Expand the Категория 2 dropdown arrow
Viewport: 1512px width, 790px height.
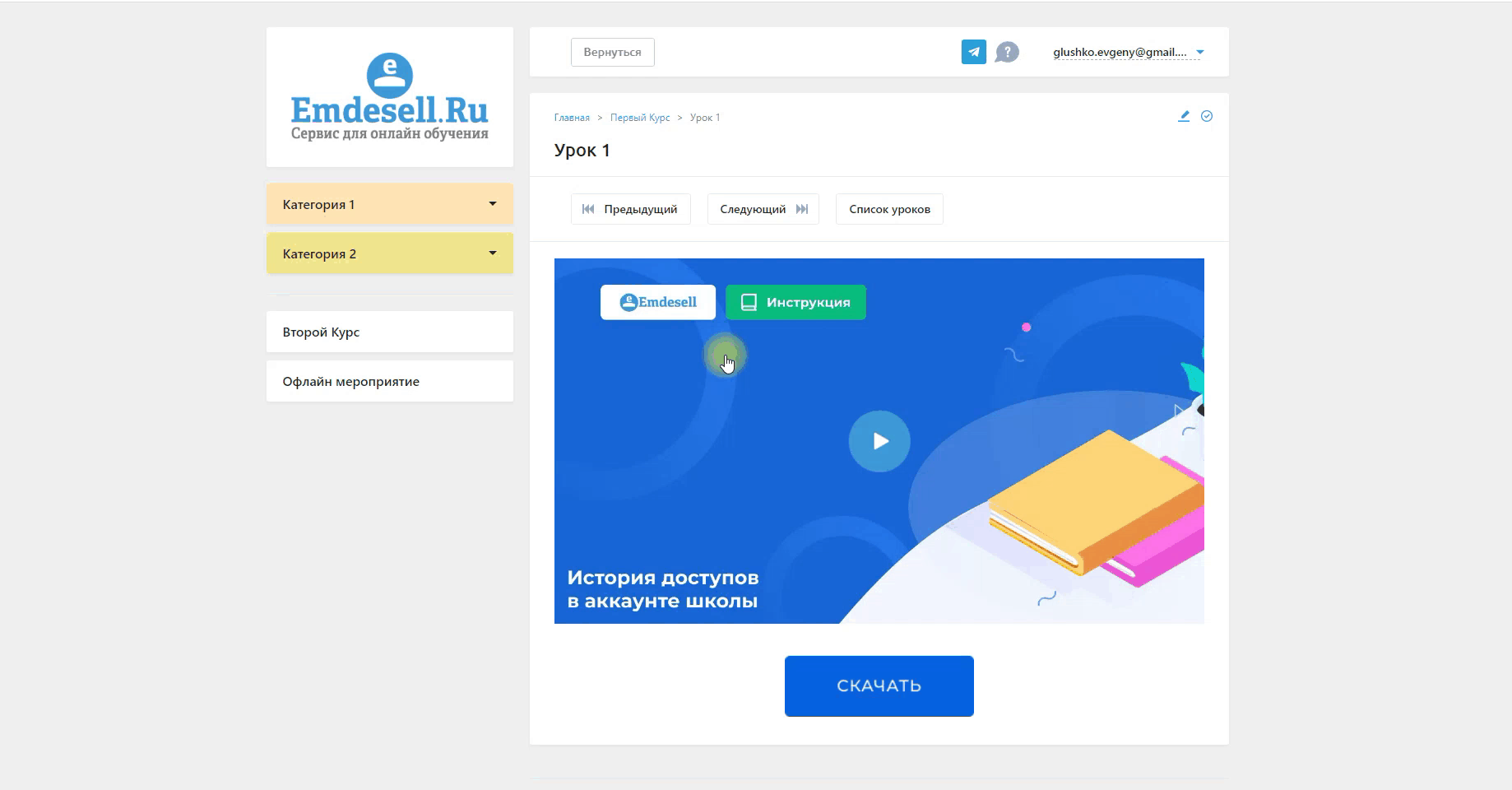click(x=493, y=253)
